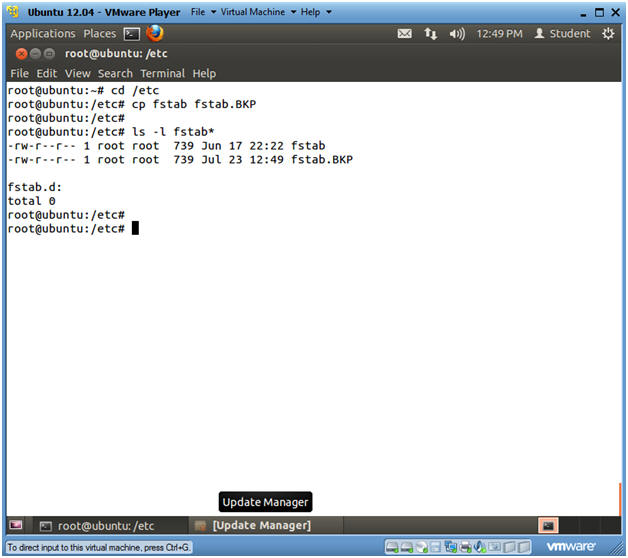The image size is (628, 558).
Task: Open the terminal Help menu
Action: (204, 73)
